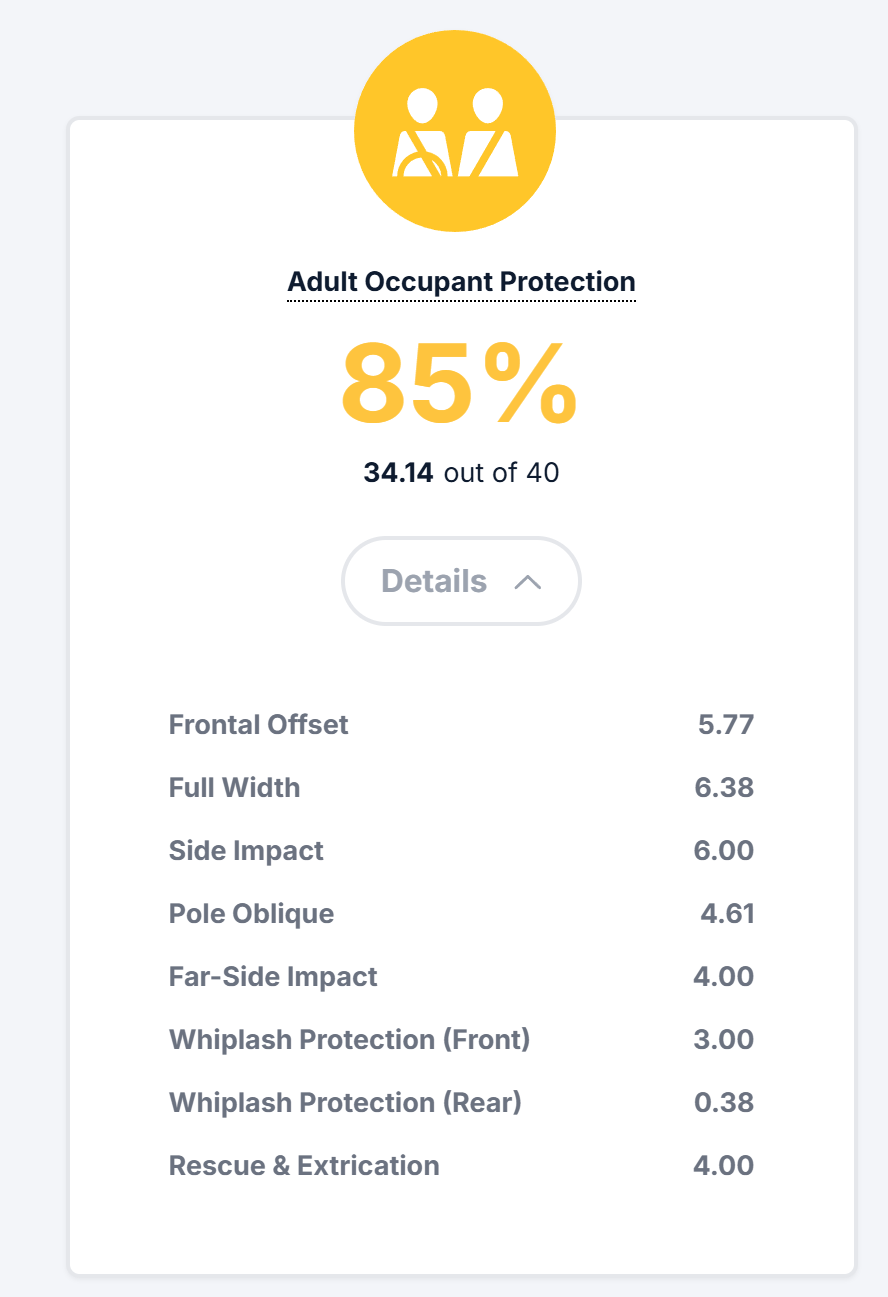This screenshot has width=888, height=1297.
Task: Click the chevron arrow beside Details
Action: [x=527, y=582]
